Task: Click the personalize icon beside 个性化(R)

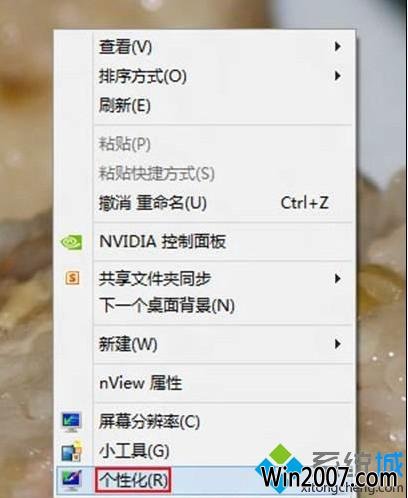Action: tap(71, 480)
